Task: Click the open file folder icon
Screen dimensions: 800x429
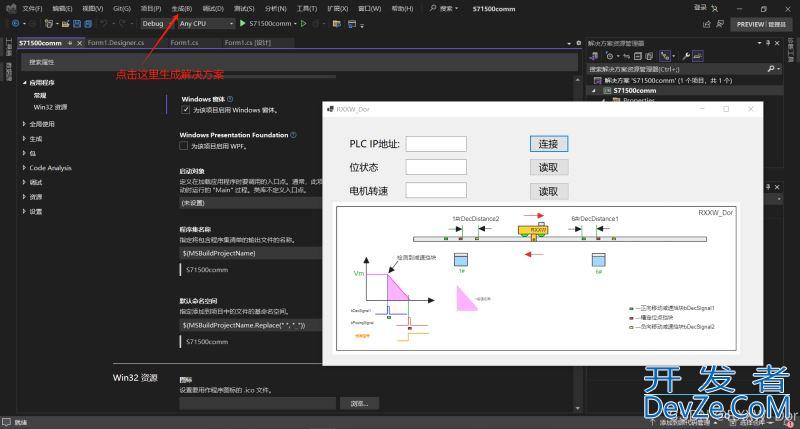Action: coord(65,23)
